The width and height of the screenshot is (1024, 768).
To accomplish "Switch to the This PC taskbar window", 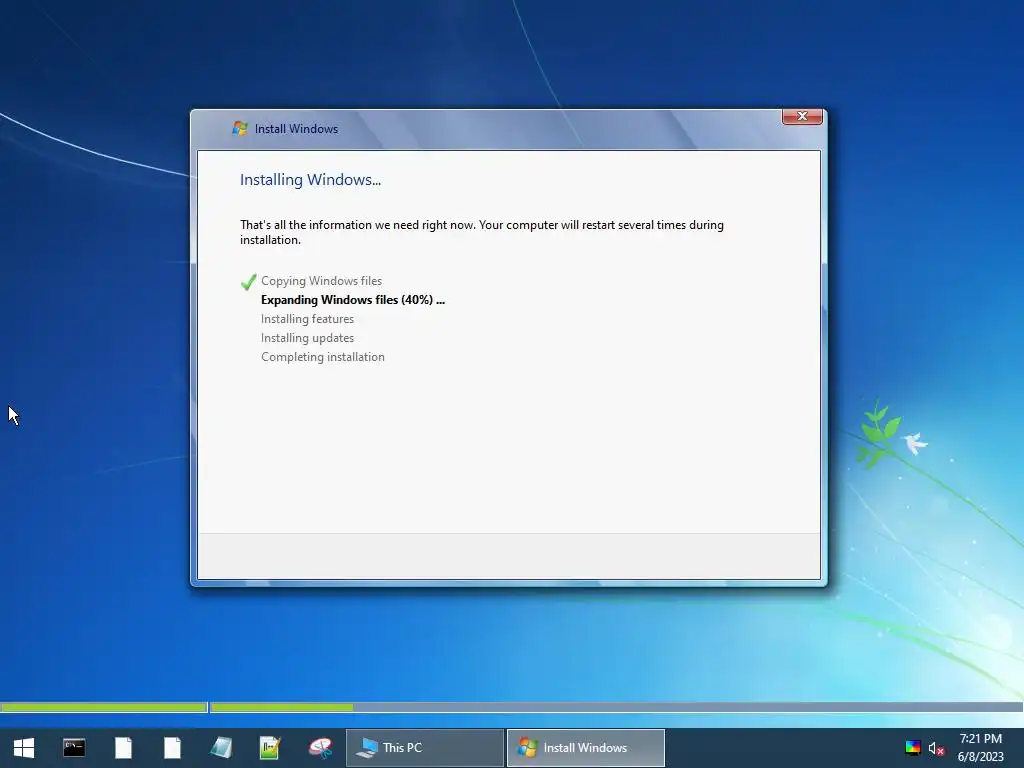I will point(424,748).
